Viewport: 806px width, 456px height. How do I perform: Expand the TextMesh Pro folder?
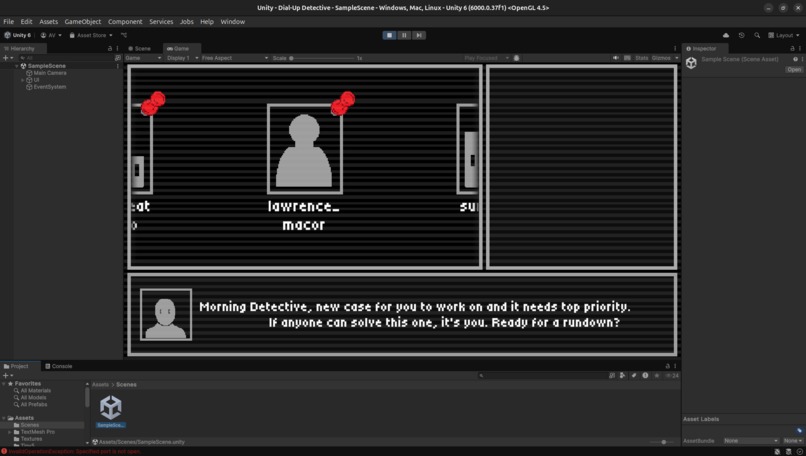[x=10, y=432]
